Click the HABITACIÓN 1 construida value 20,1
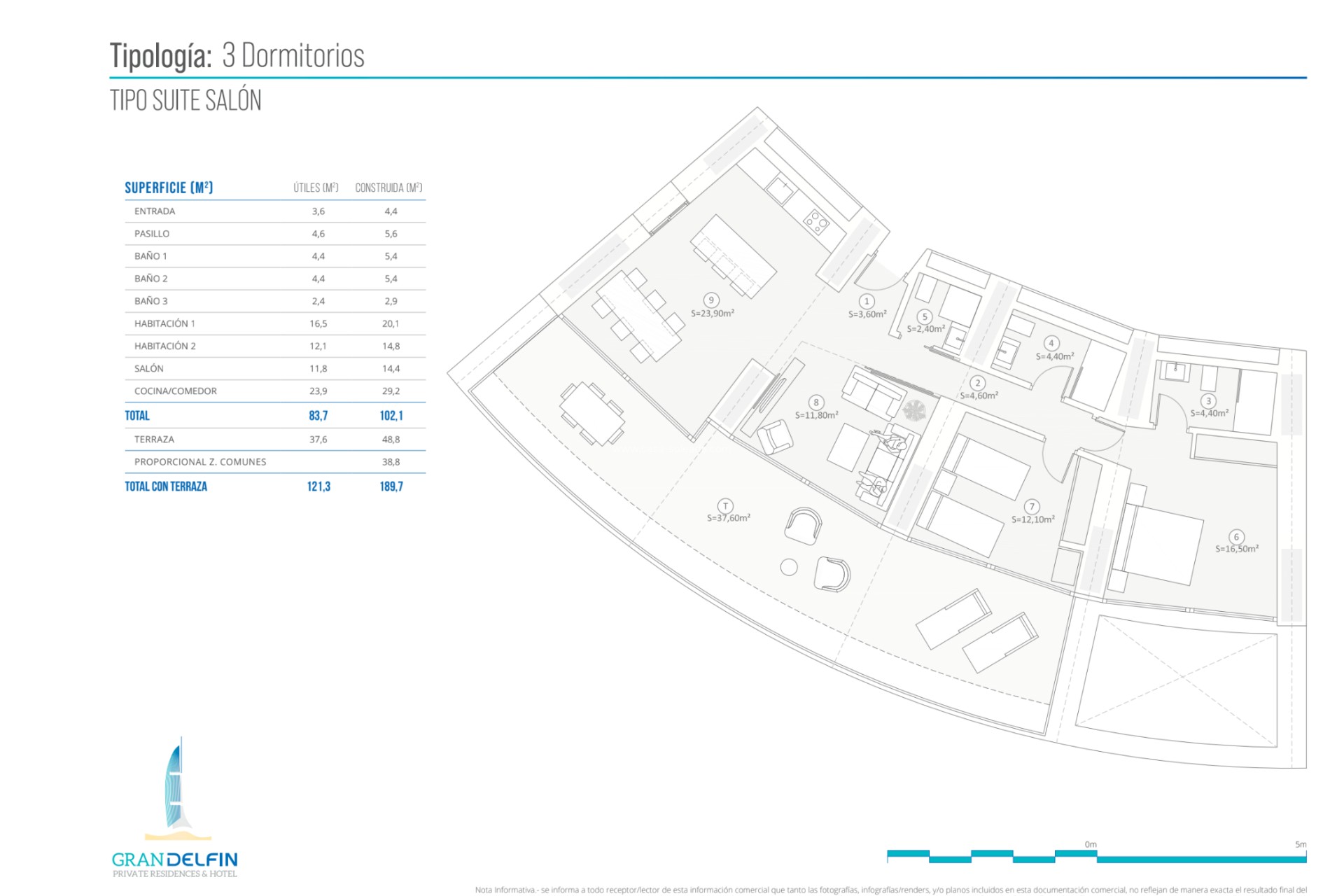Image resolution: width=1344 pixels, height=896 pixels. coord(391,323)
